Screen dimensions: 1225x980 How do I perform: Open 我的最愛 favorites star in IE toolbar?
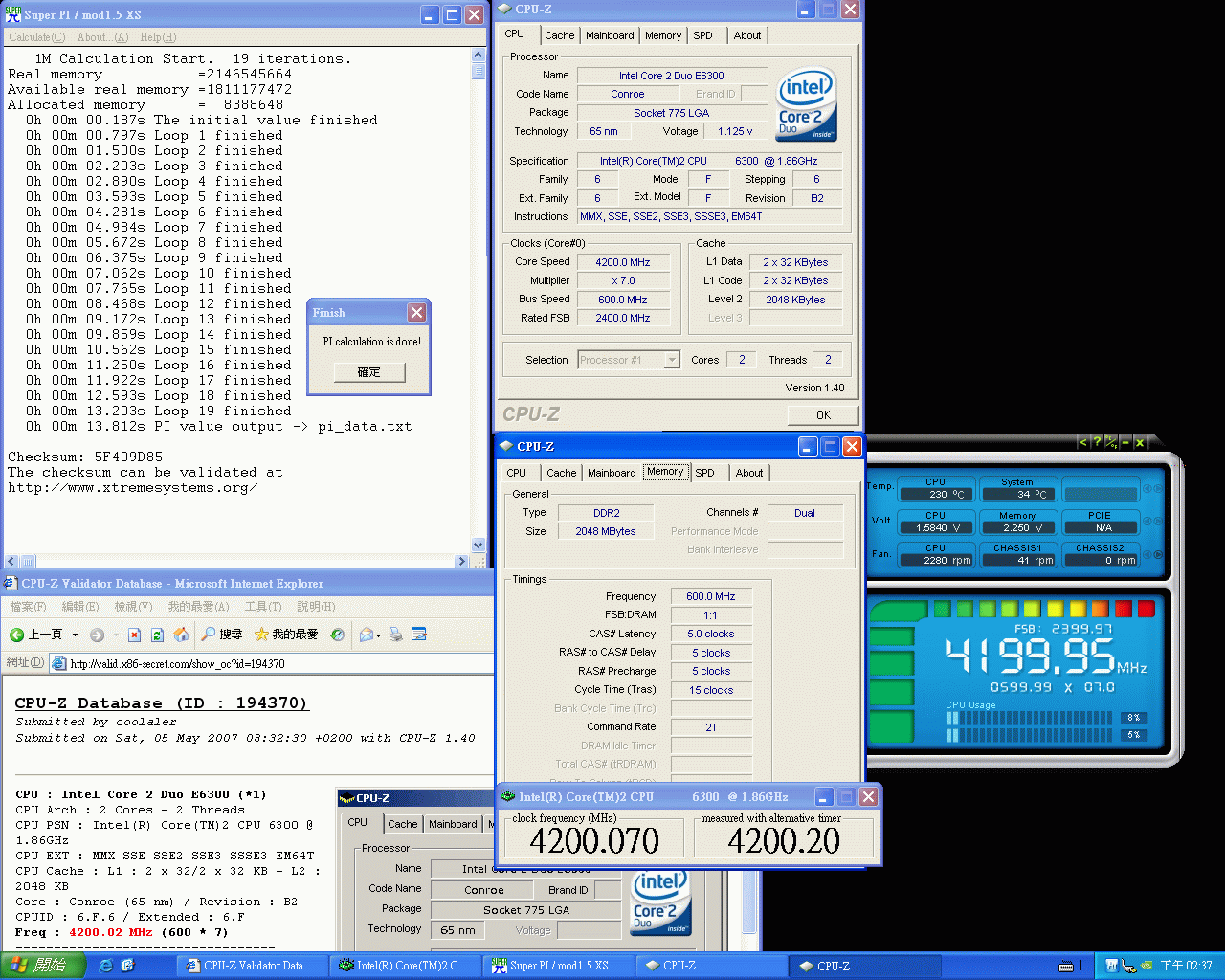[286, 635]
